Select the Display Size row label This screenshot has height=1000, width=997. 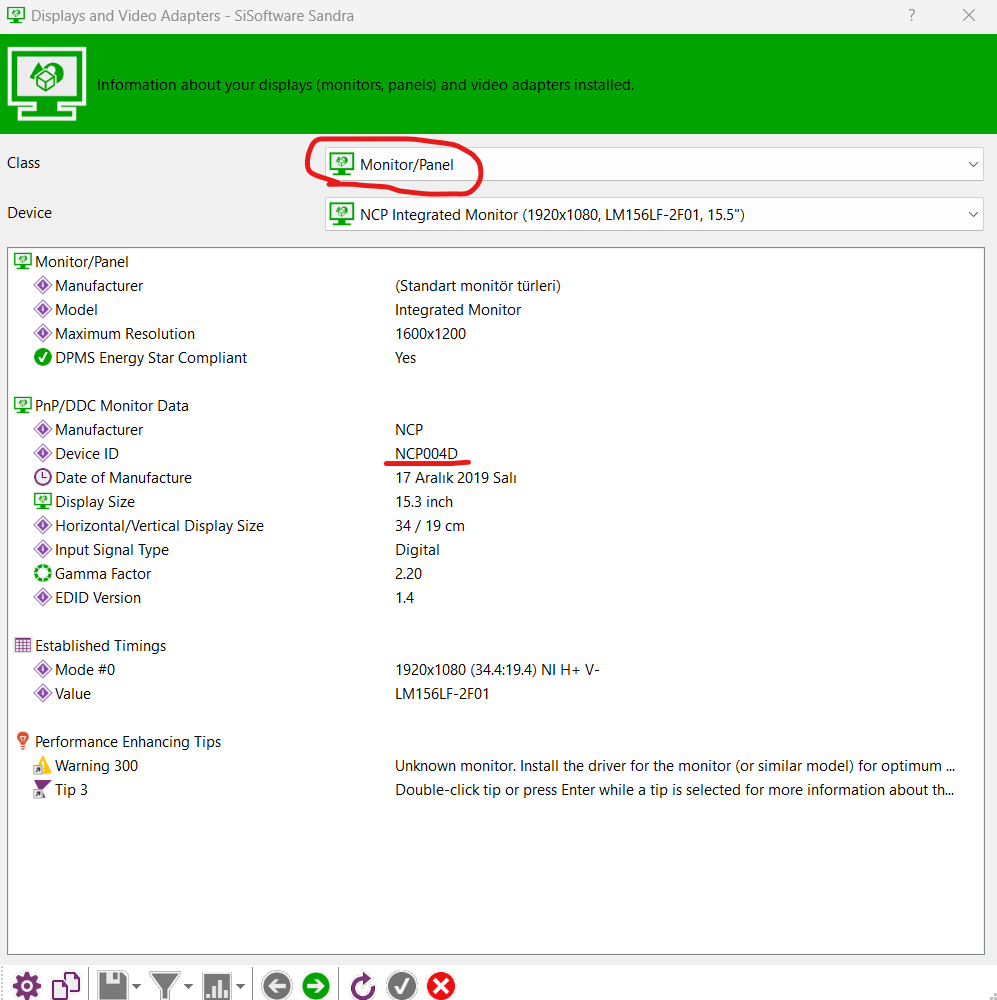[x=94, y=502]
